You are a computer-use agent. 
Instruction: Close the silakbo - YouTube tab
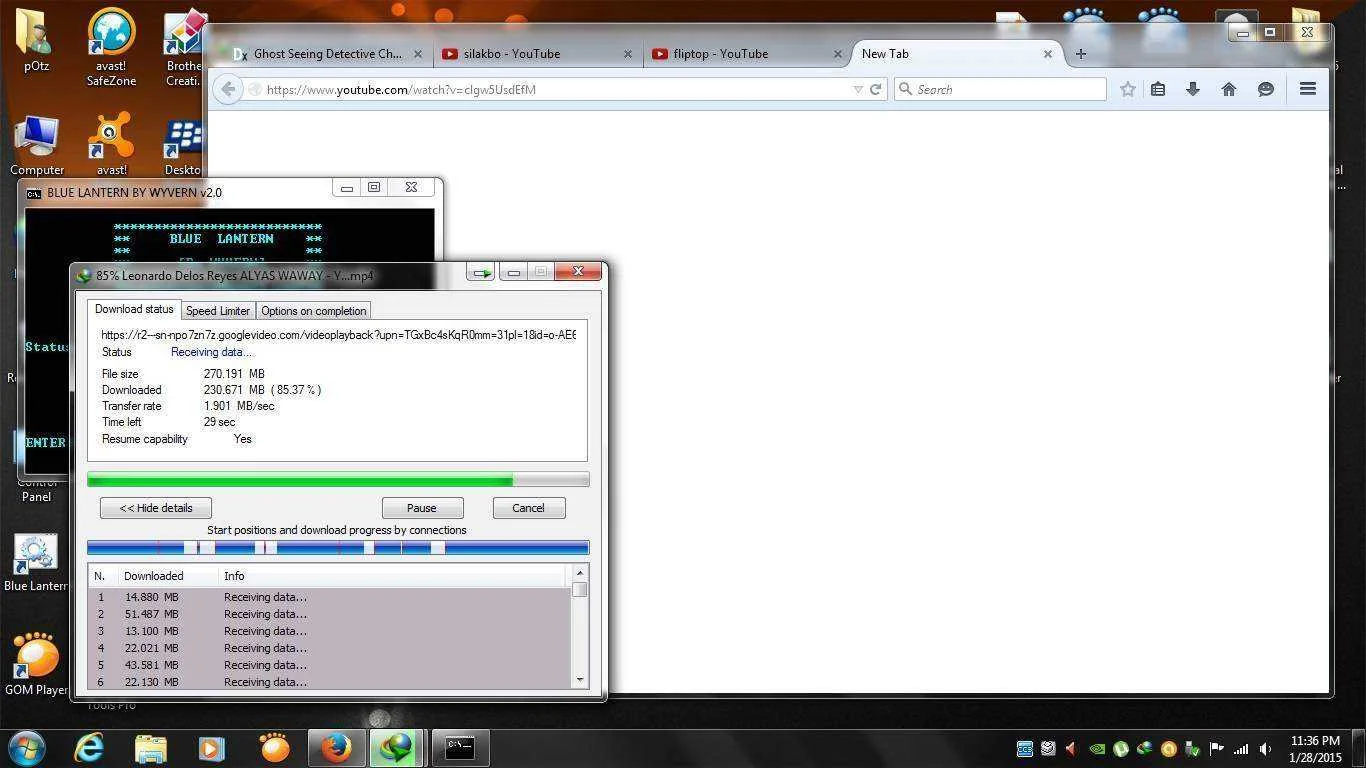point(627,54)
